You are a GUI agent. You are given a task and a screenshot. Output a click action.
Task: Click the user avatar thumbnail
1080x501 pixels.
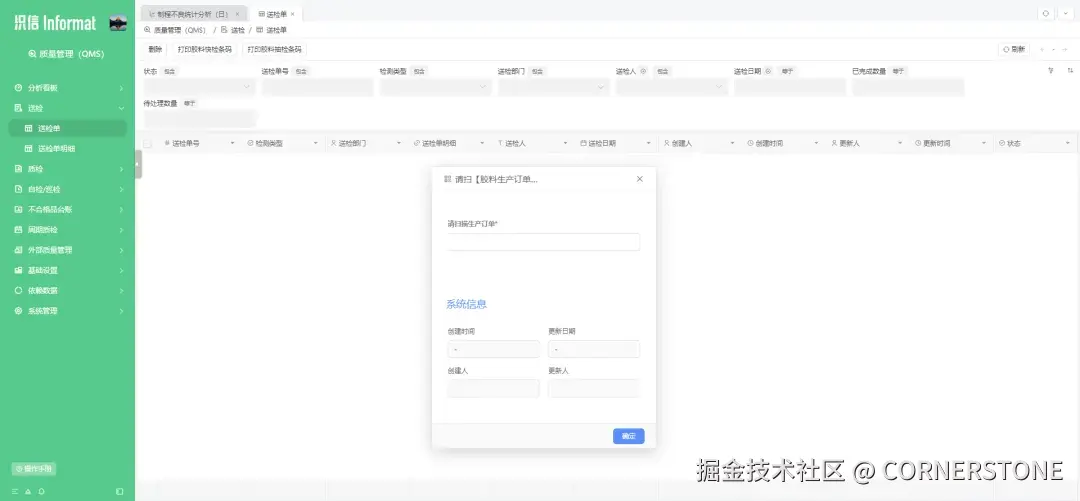pos(118,23)
